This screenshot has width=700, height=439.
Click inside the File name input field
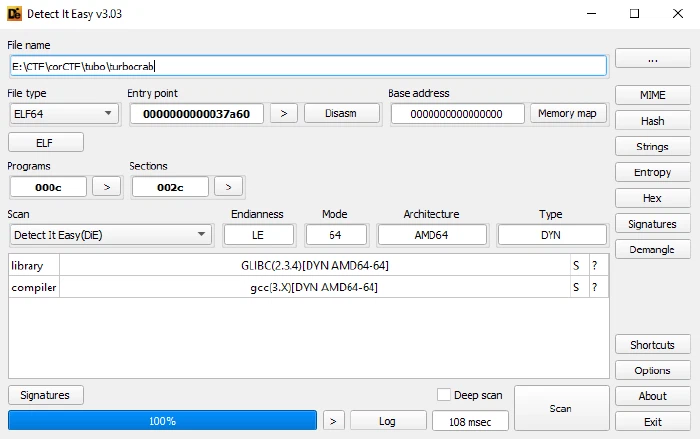308,66
